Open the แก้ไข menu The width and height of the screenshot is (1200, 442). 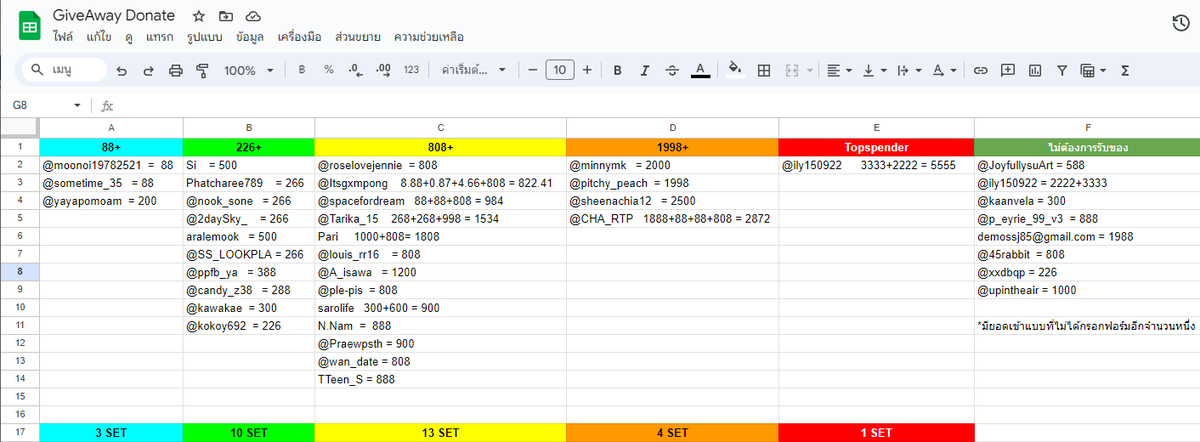99,37
